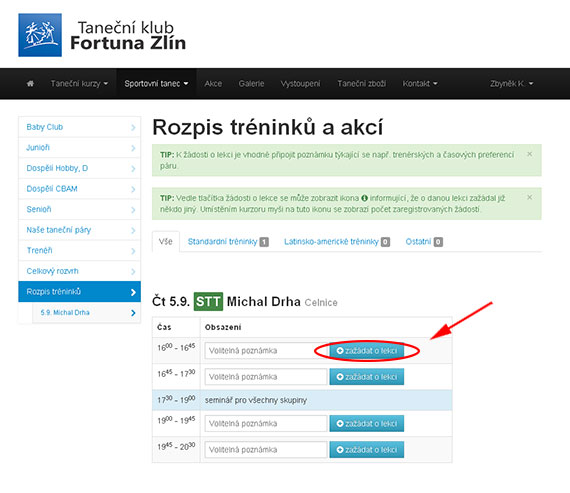Click the green STT badge
The width and height of the screenshot is (570, 493).
click(208, 301)
